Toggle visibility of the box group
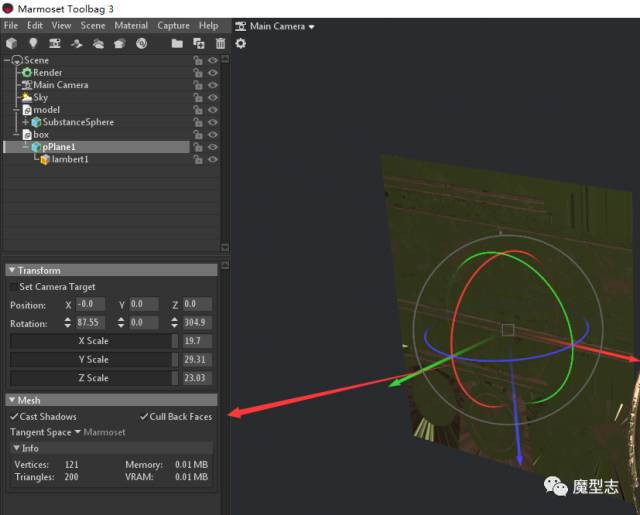 pyautogui.click(x=213, y=135)
